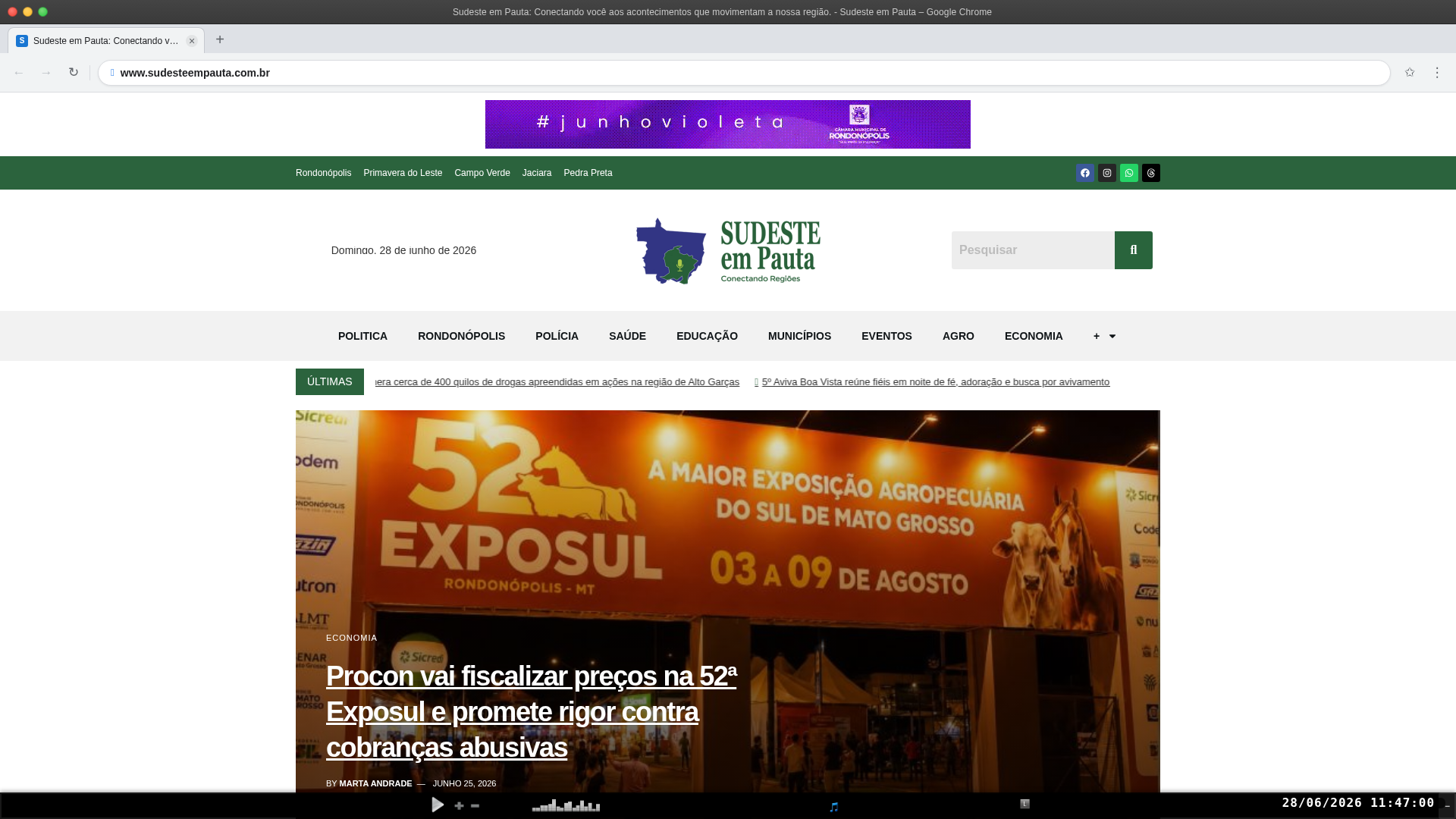Open Chrome's three-dot menu
This screenshot has width=1456, height=819.
click(x=1437, y=73)
